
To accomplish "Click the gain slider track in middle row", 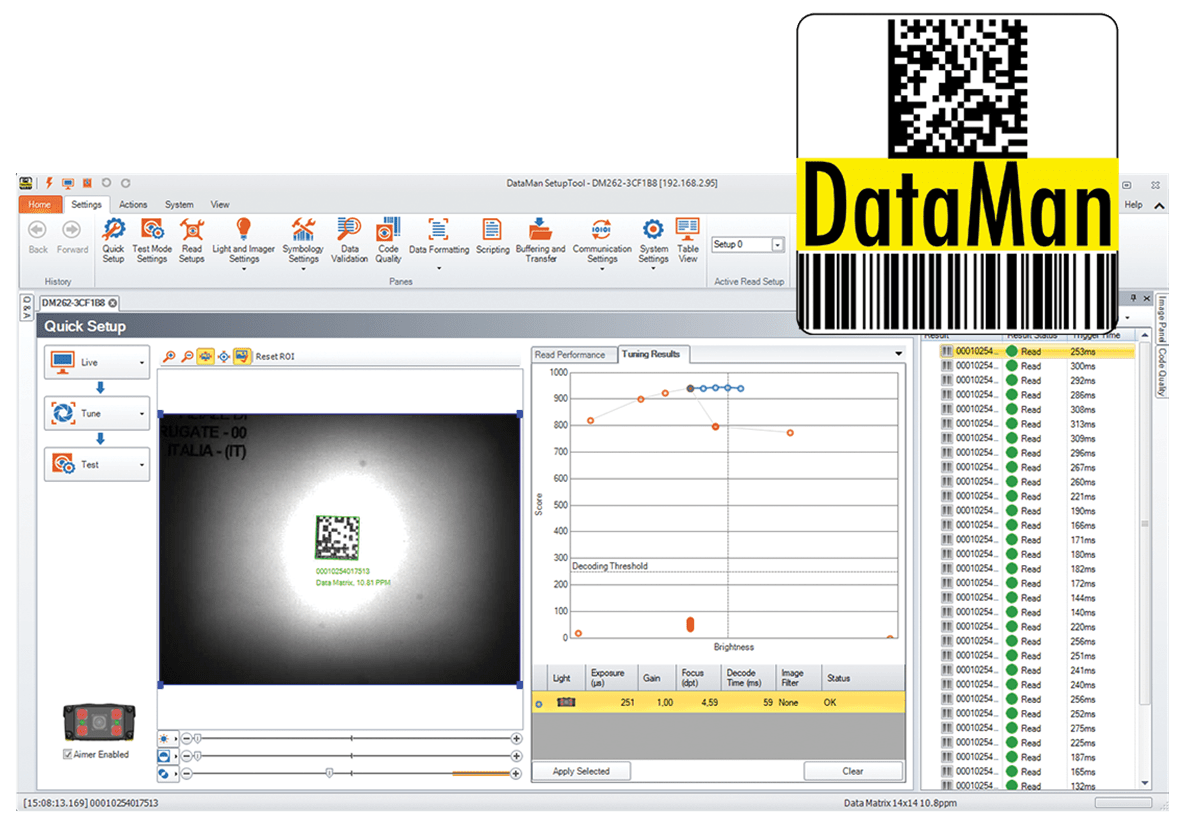I will tap(351, 756).
